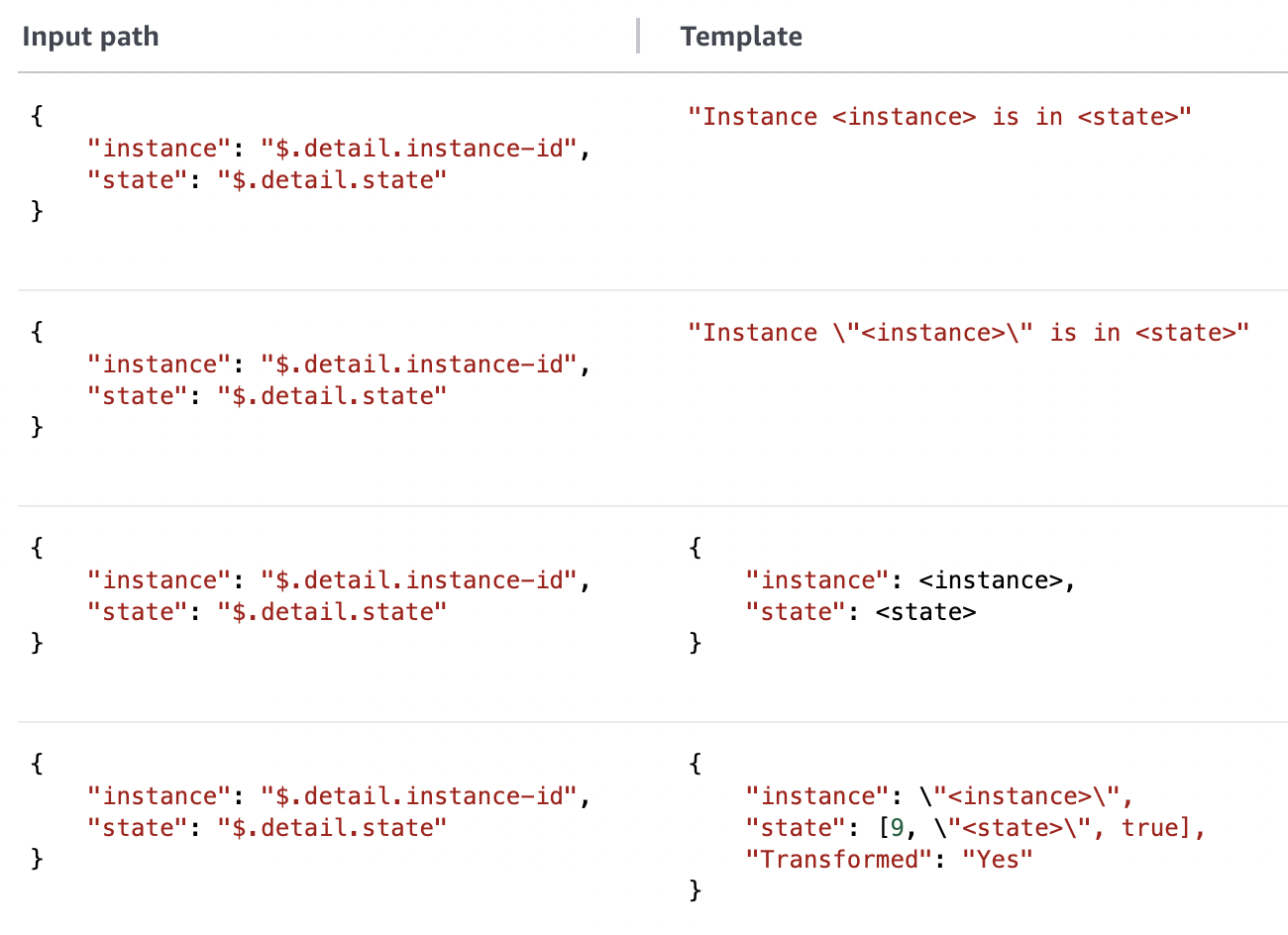The width and height of the screenshot is (1288, 935).
Task: Click the column divider between header labels
Action: coord(638,36)
